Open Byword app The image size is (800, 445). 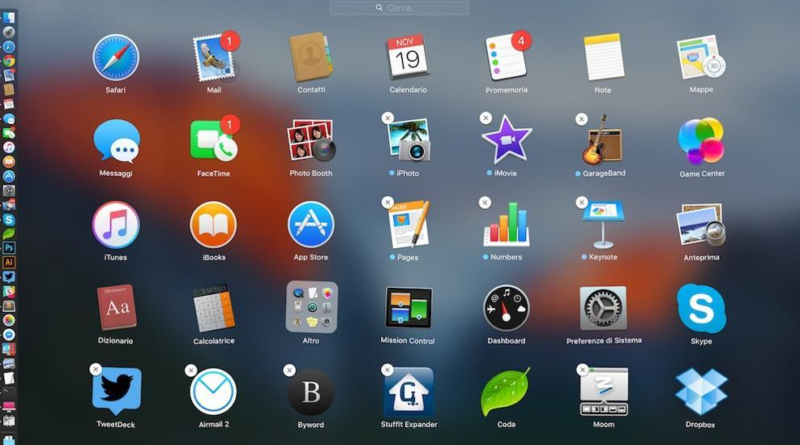(311, 392)
